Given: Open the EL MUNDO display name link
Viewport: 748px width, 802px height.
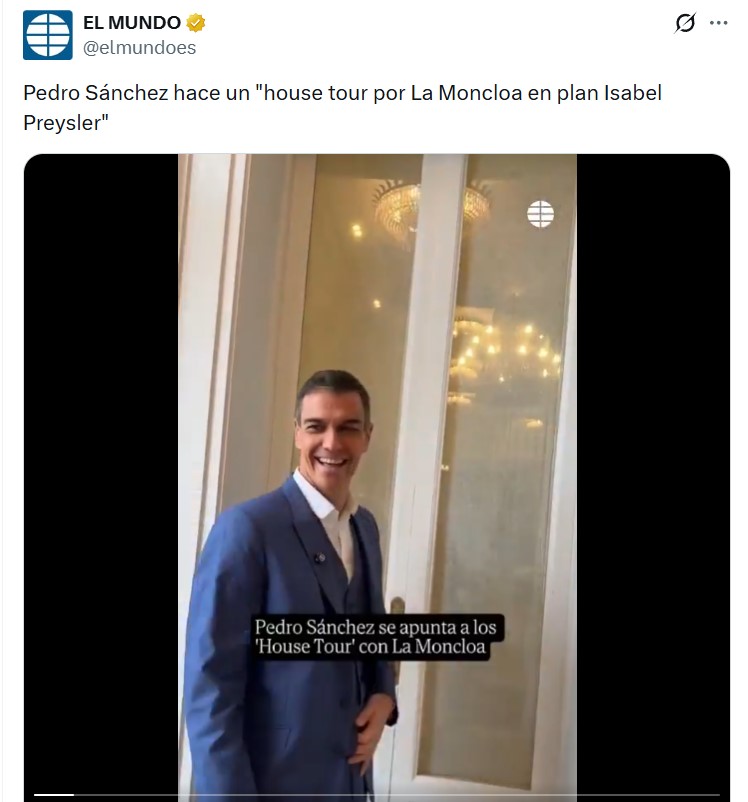Looking at the screenshot, I should pyautogui.click(x=131, y=23).
